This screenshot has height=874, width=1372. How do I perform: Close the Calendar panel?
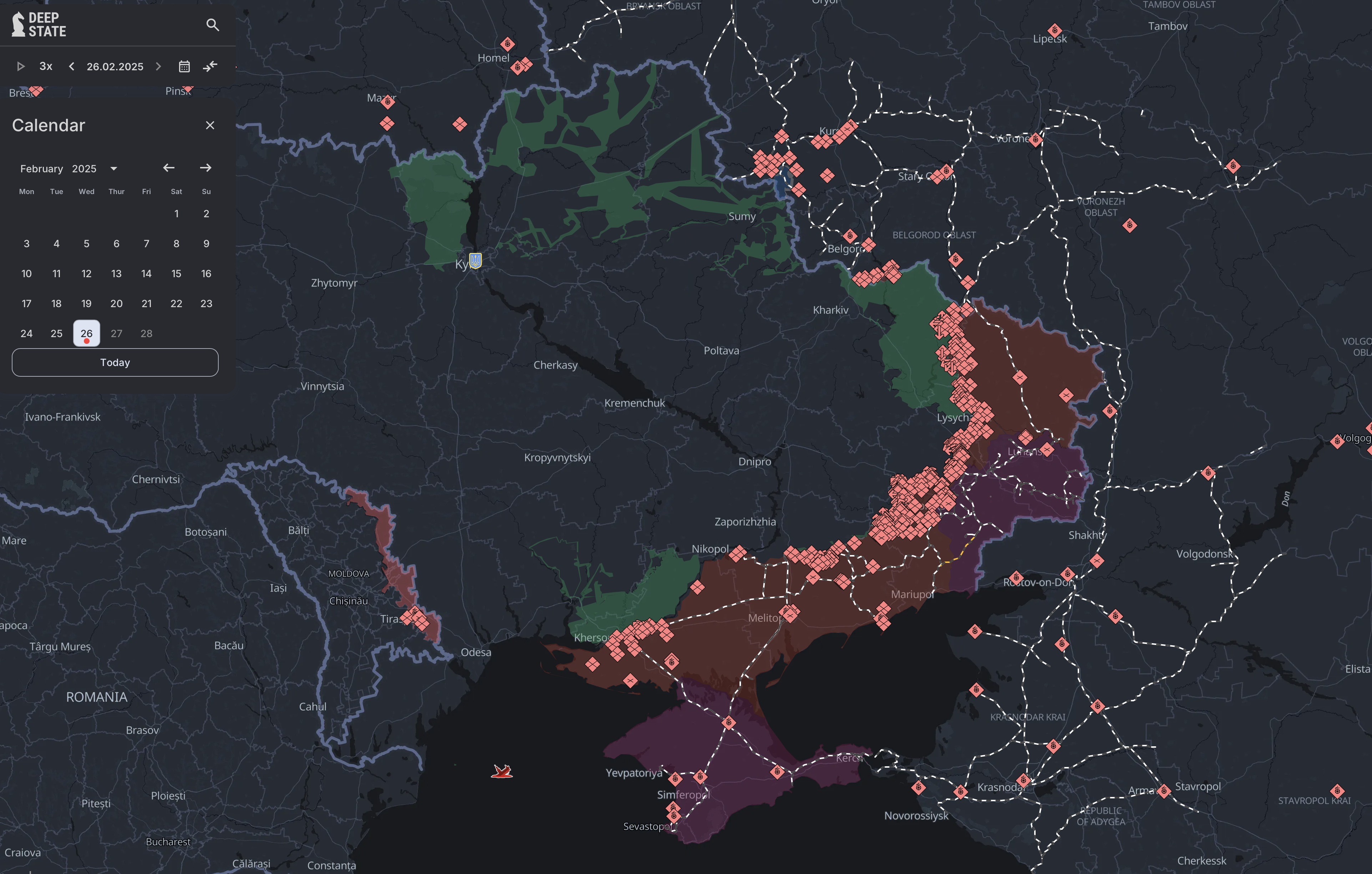coord(210,125)
